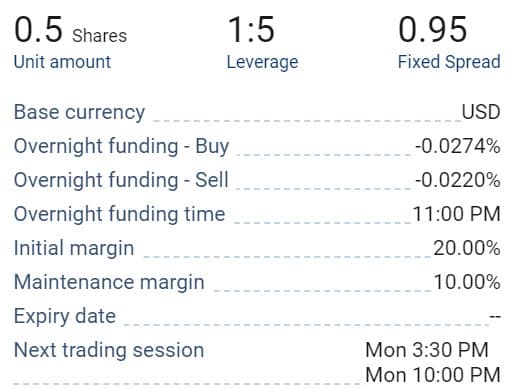Image resolution: width=529 pixels, height=389 pixels.
Task: Click the USD base currency value
Action: coord(481,112)
